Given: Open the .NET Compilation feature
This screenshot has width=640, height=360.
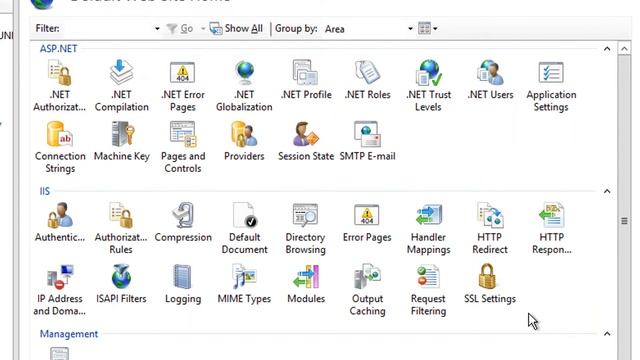Looking at the screenshot, I should 121,86.
